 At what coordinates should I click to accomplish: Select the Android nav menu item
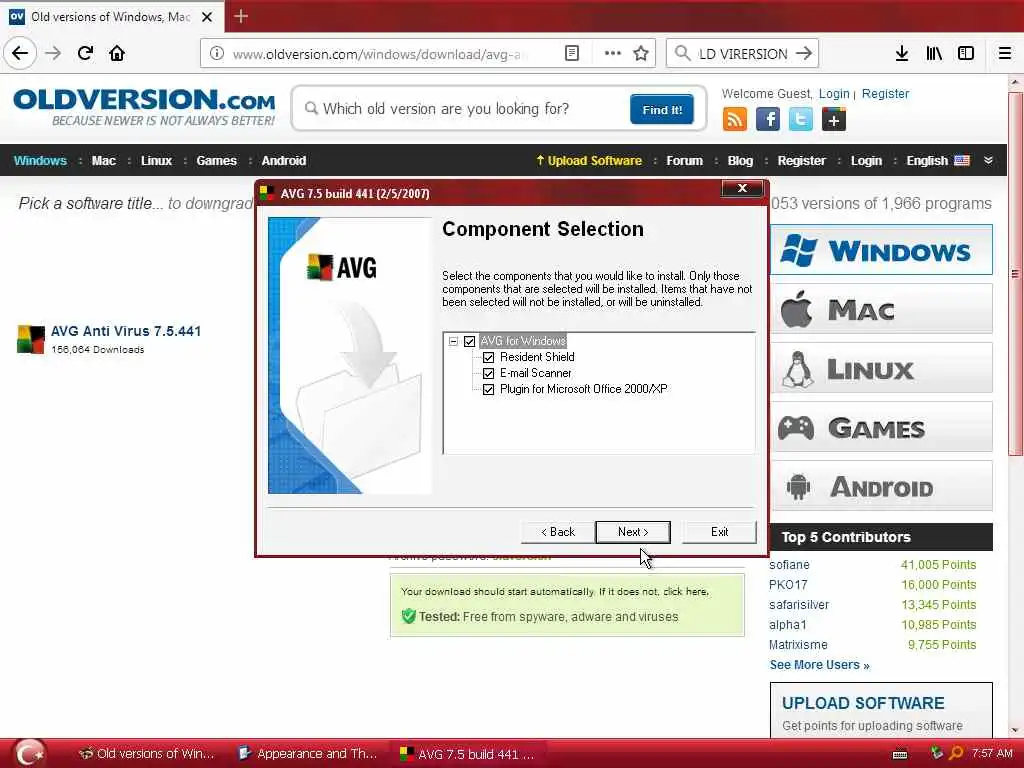click(x=284, y=161)
